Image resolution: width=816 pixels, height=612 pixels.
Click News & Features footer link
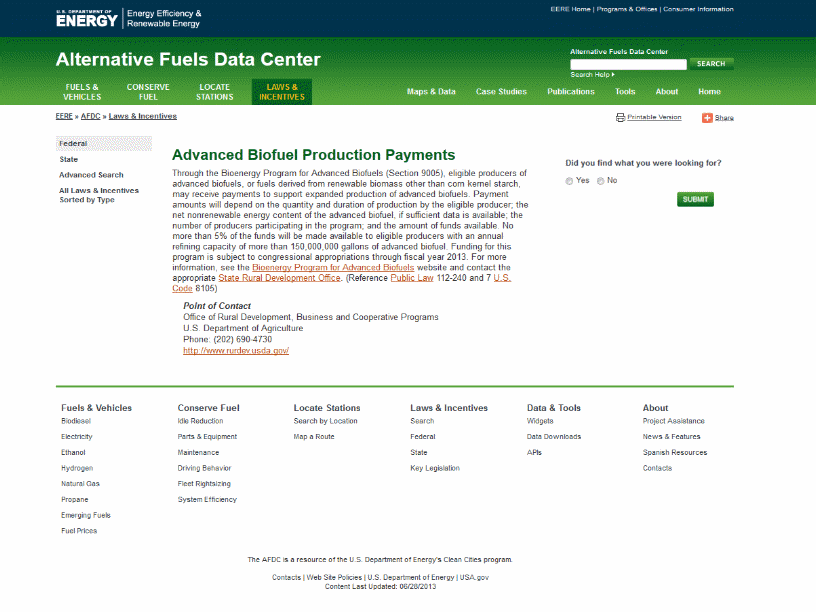click(x=671, y=437)
